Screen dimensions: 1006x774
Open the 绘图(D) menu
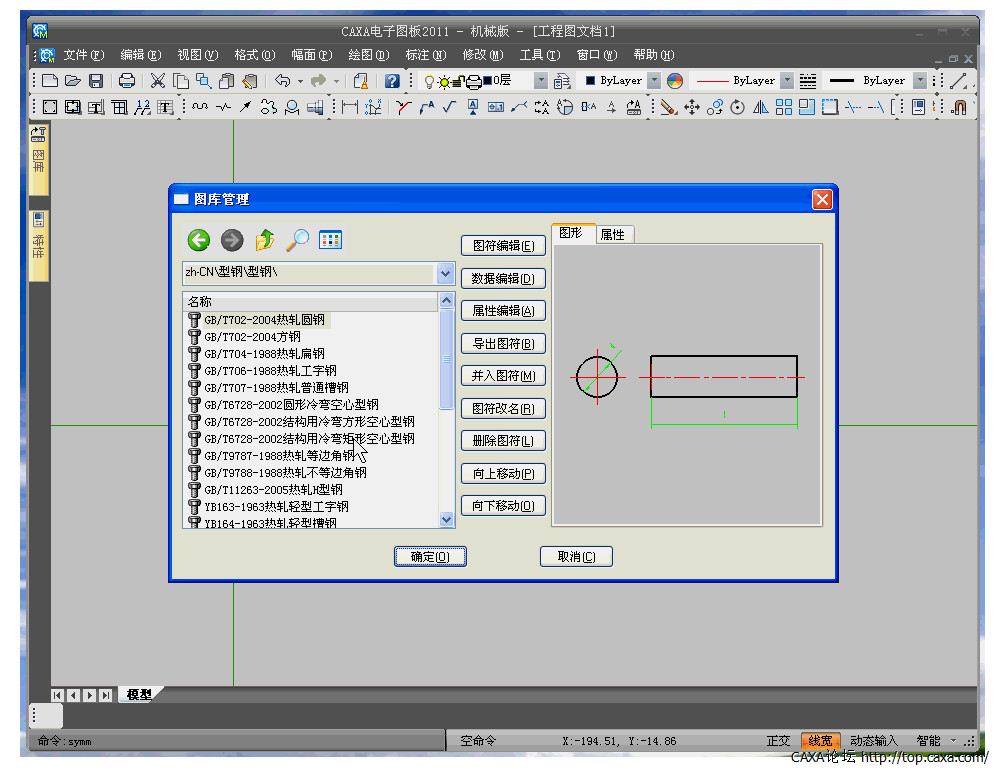[369, 55]
